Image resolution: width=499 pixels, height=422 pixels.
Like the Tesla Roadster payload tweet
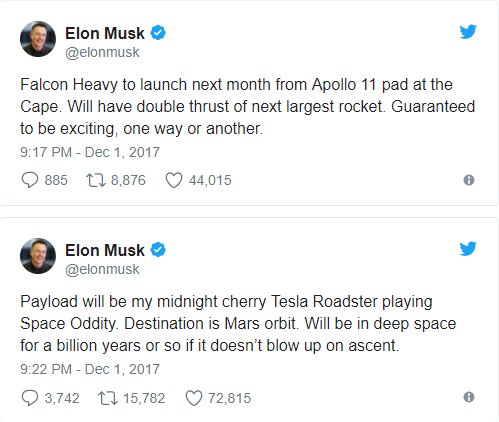(x=194, y=398)
